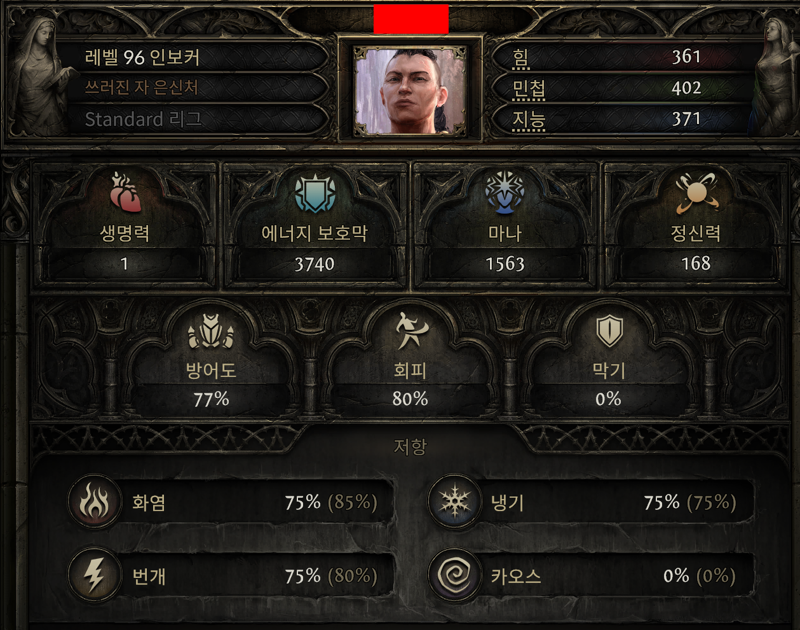Select the spirit icon above 정신력
This screenshot has width=800, height=630.
point(696,193)
